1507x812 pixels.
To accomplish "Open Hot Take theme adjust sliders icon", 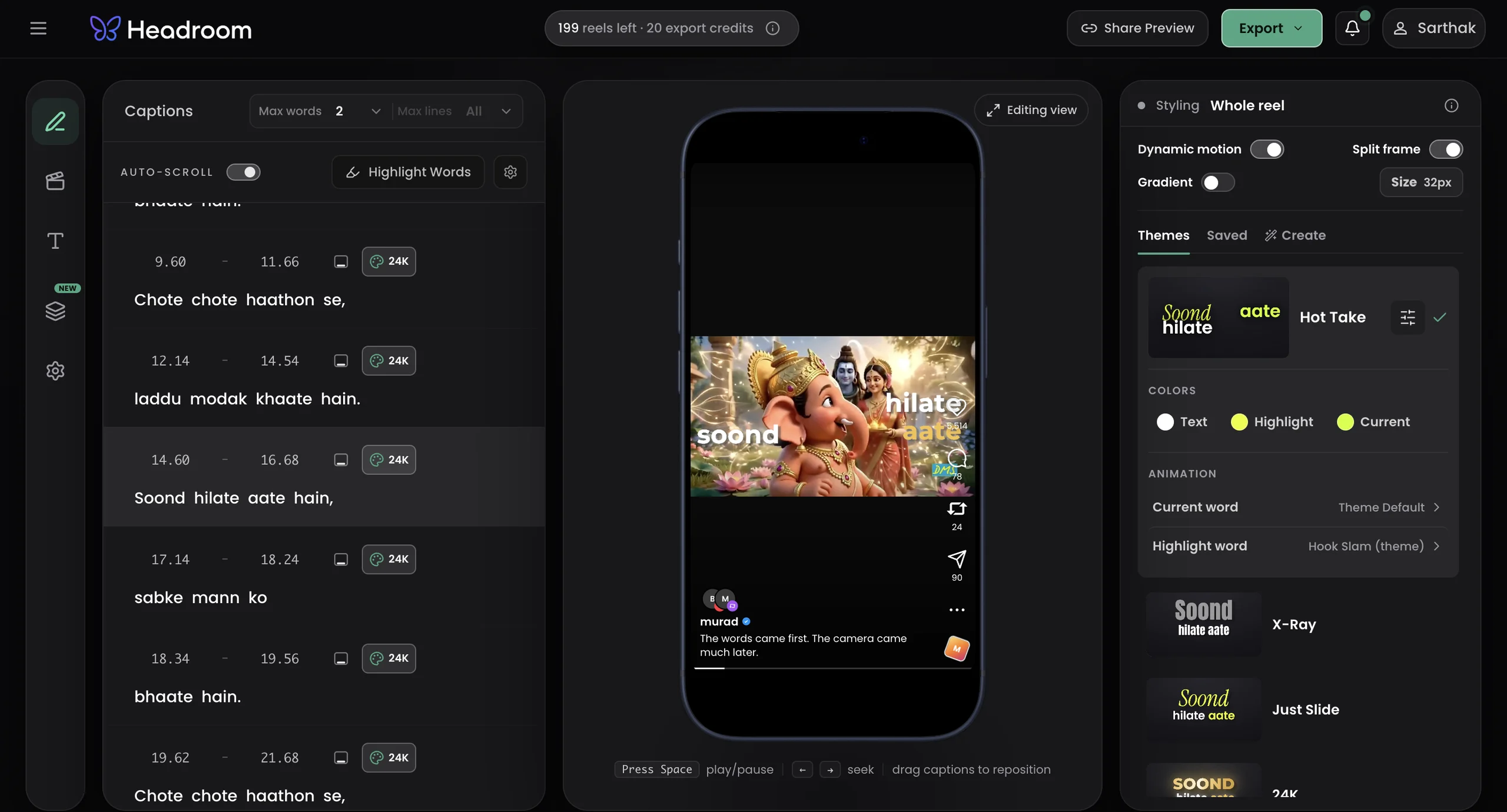I will click(1408, 318).
